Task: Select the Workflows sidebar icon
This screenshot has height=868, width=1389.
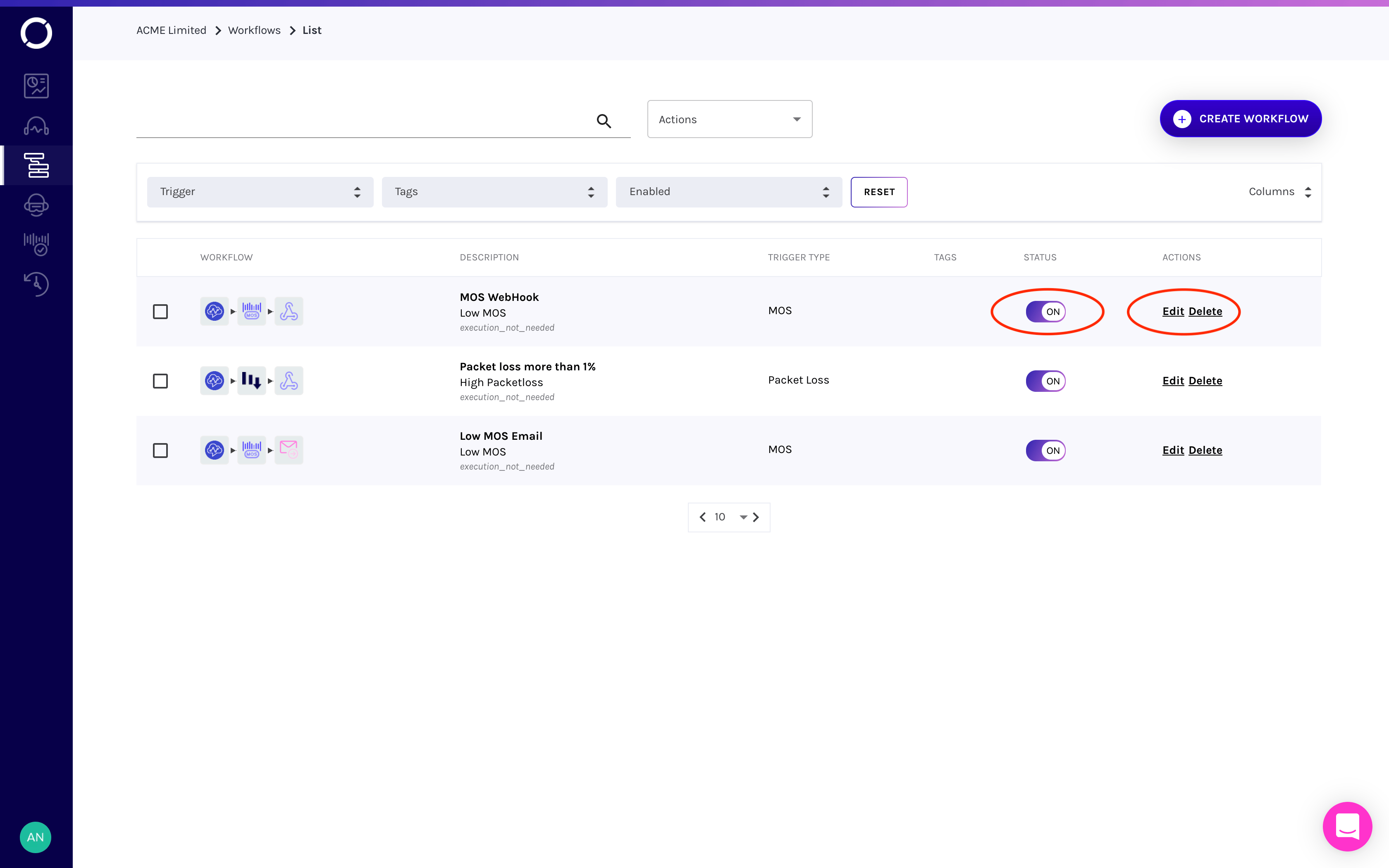Action: coord(36,165)
